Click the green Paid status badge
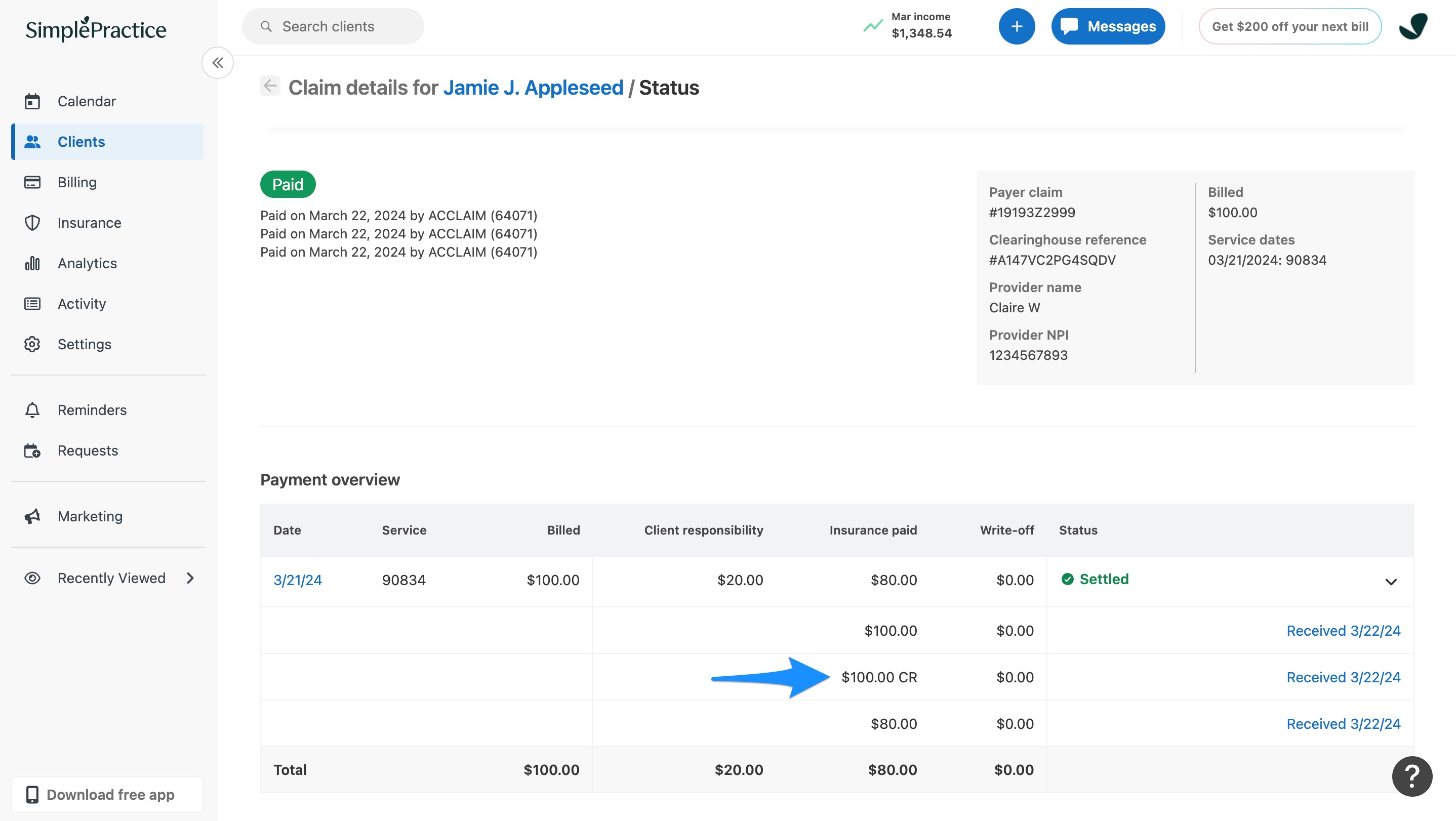This screenshot has height=821, width=1456. pos(288,184)
